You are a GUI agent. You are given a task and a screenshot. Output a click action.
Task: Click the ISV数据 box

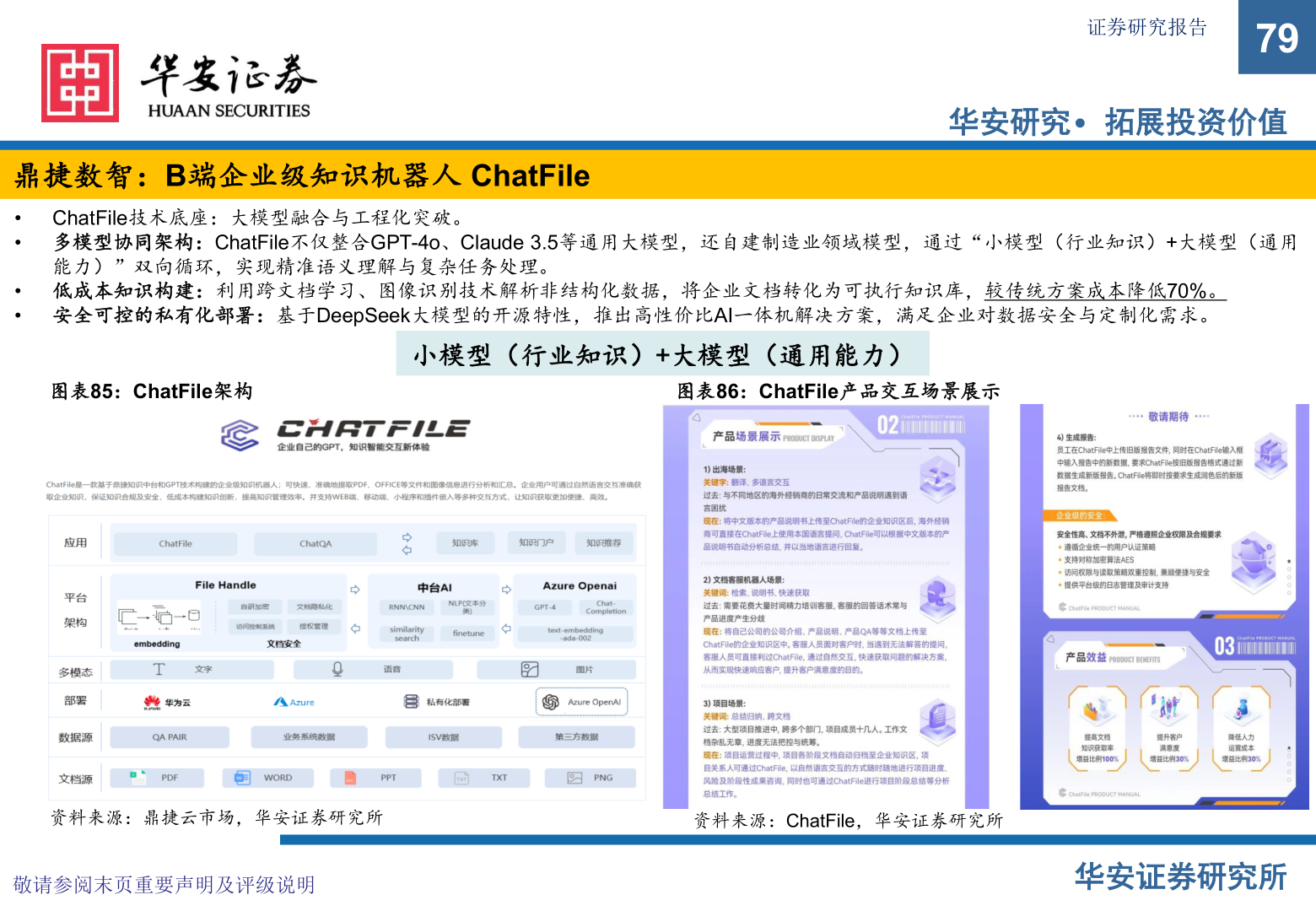pos(444,737)
